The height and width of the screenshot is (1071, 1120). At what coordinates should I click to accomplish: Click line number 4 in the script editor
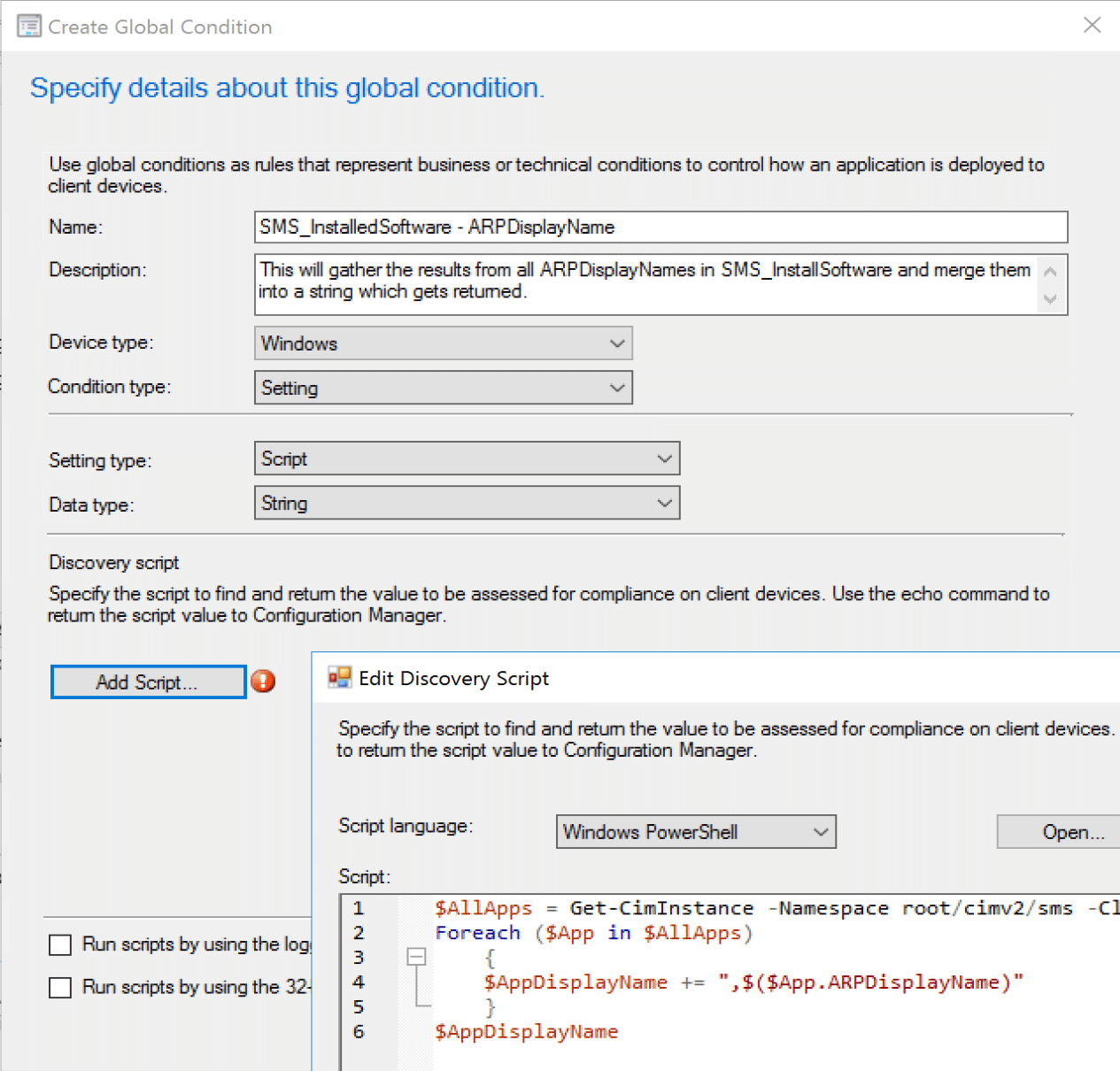359,982
